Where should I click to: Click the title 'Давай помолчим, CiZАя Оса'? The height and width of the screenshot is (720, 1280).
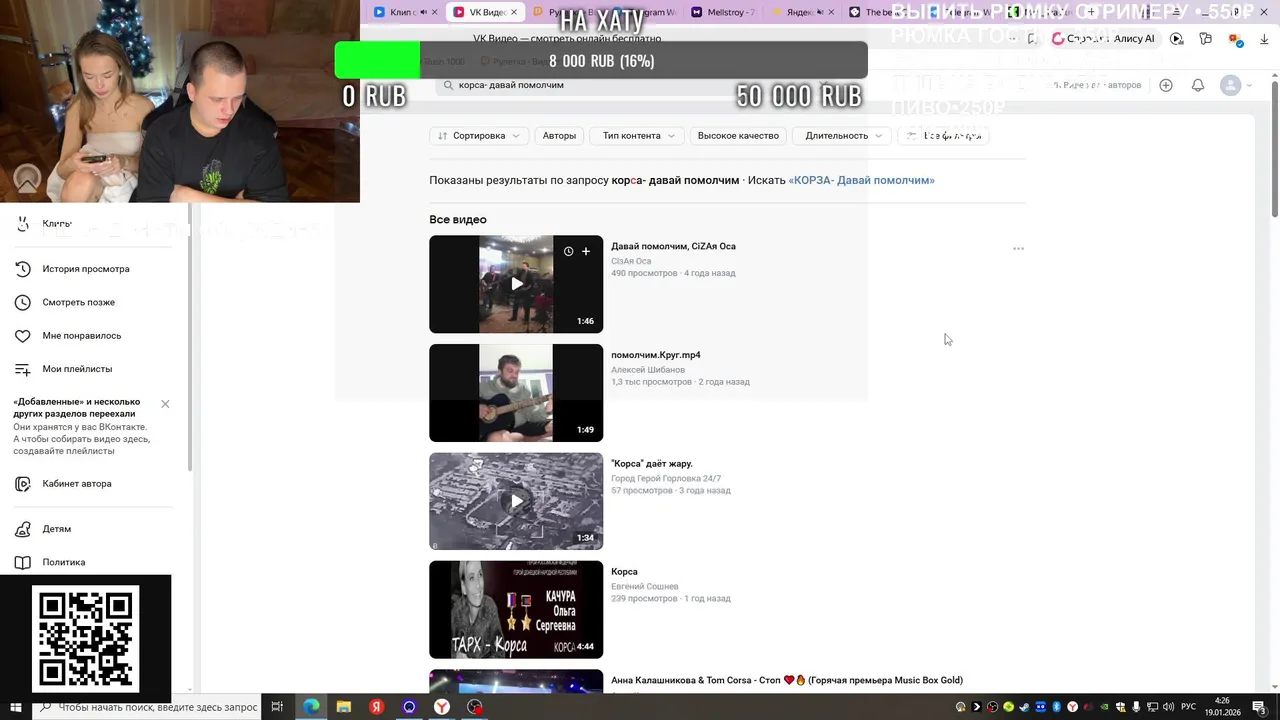click(673, 247)
